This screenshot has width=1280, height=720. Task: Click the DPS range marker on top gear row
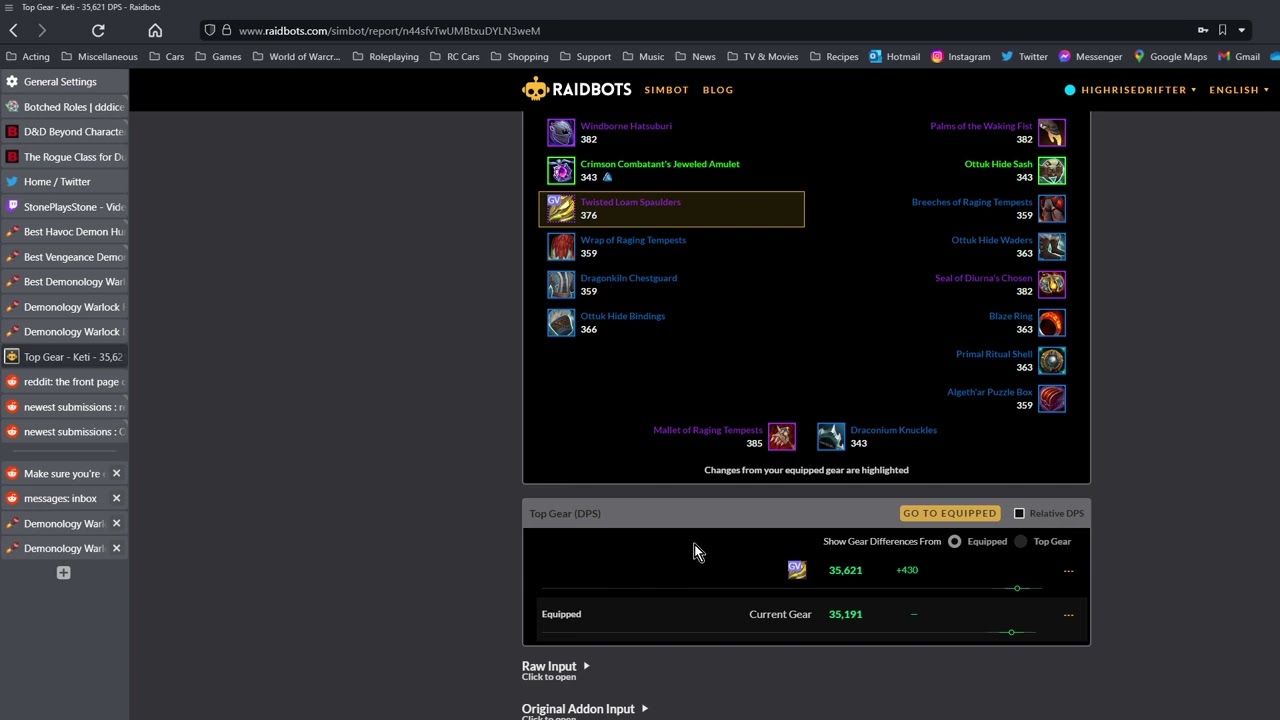(x=1017, y=588)
